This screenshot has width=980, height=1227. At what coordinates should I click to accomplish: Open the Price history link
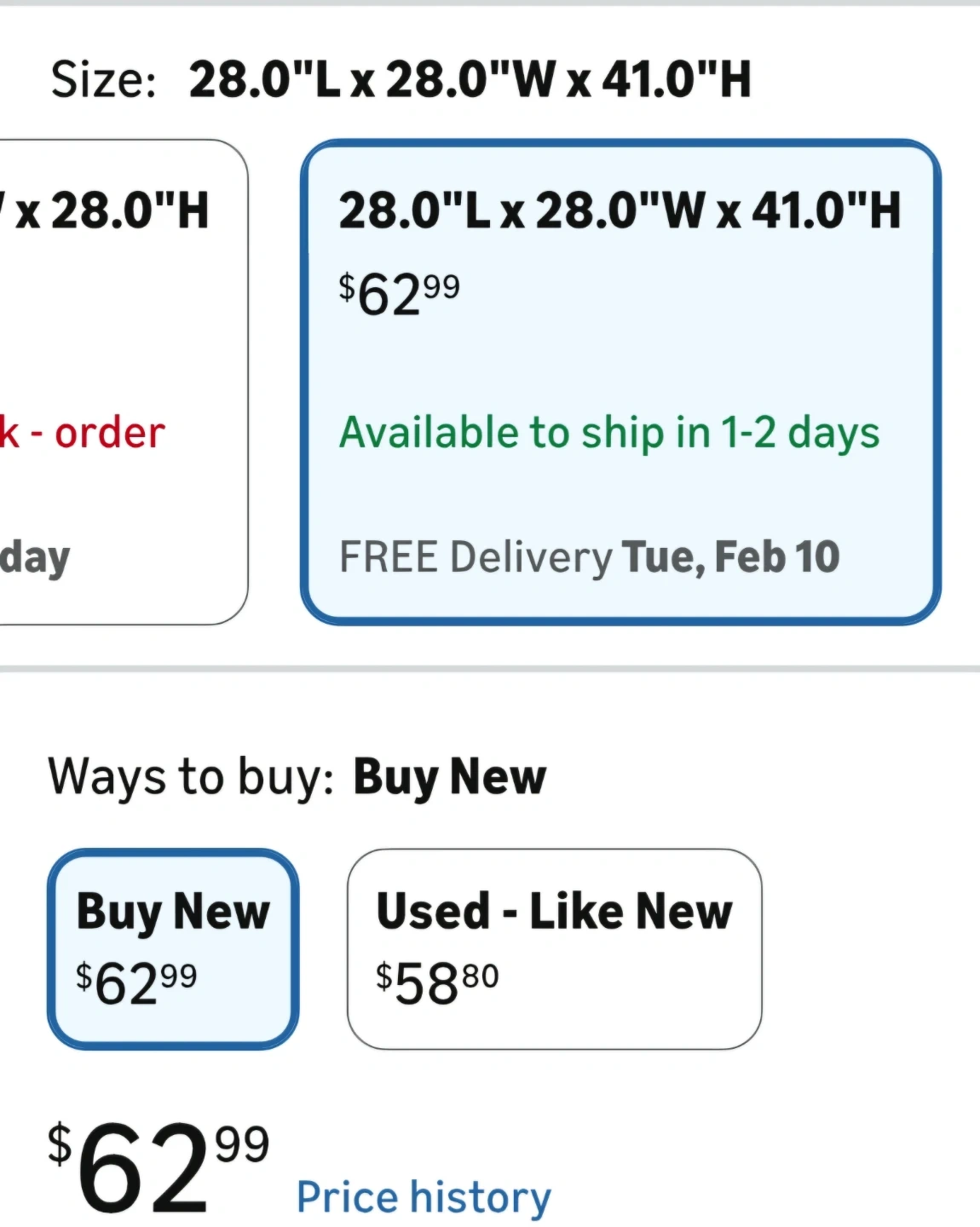[424, 1197]
